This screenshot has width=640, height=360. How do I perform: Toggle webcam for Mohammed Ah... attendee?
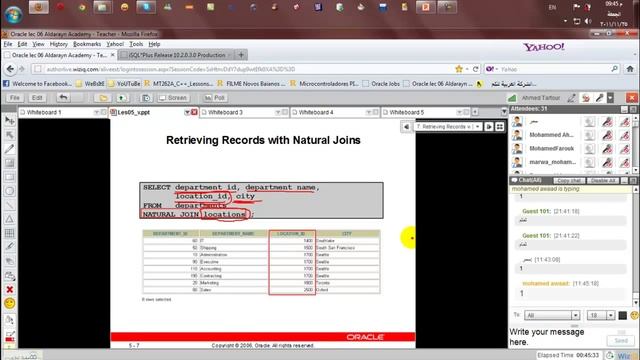[x=589, y=135]
